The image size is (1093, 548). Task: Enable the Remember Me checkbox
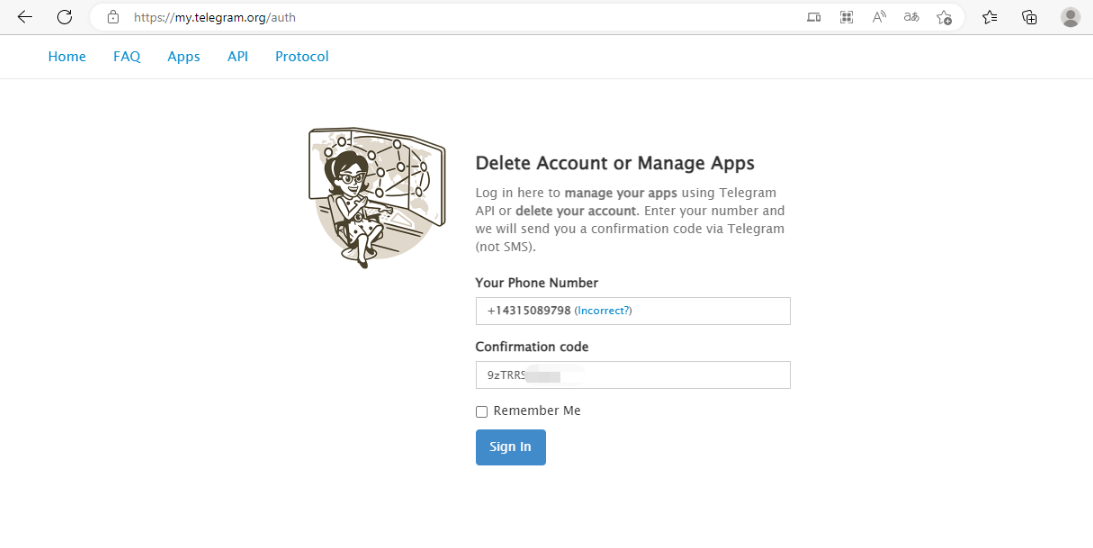pyautogui.click(x=482, y=412)
